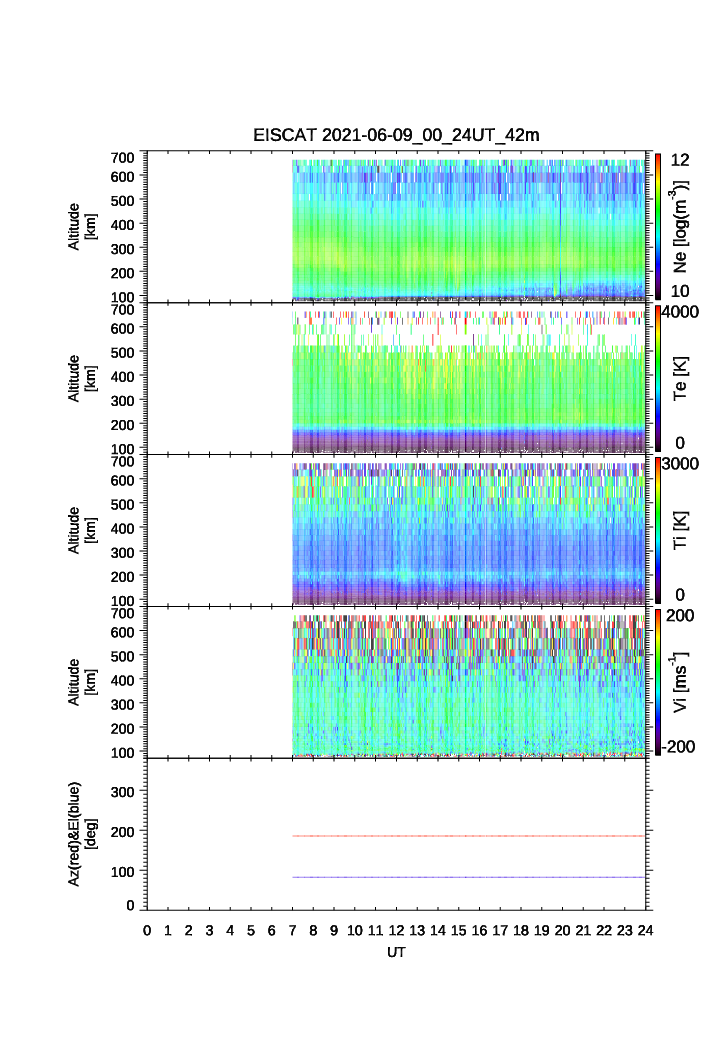Select the Vi ion velocity panel

[x=468, y=683]
